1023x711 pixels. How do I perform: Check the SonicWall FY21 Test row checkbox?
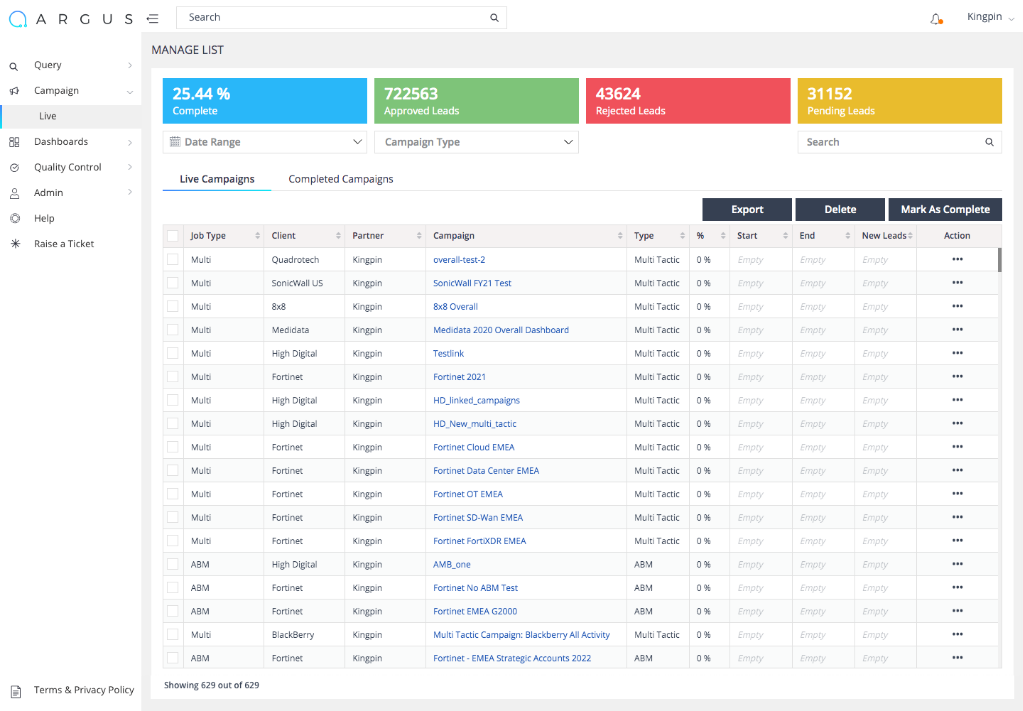[173, 283]
